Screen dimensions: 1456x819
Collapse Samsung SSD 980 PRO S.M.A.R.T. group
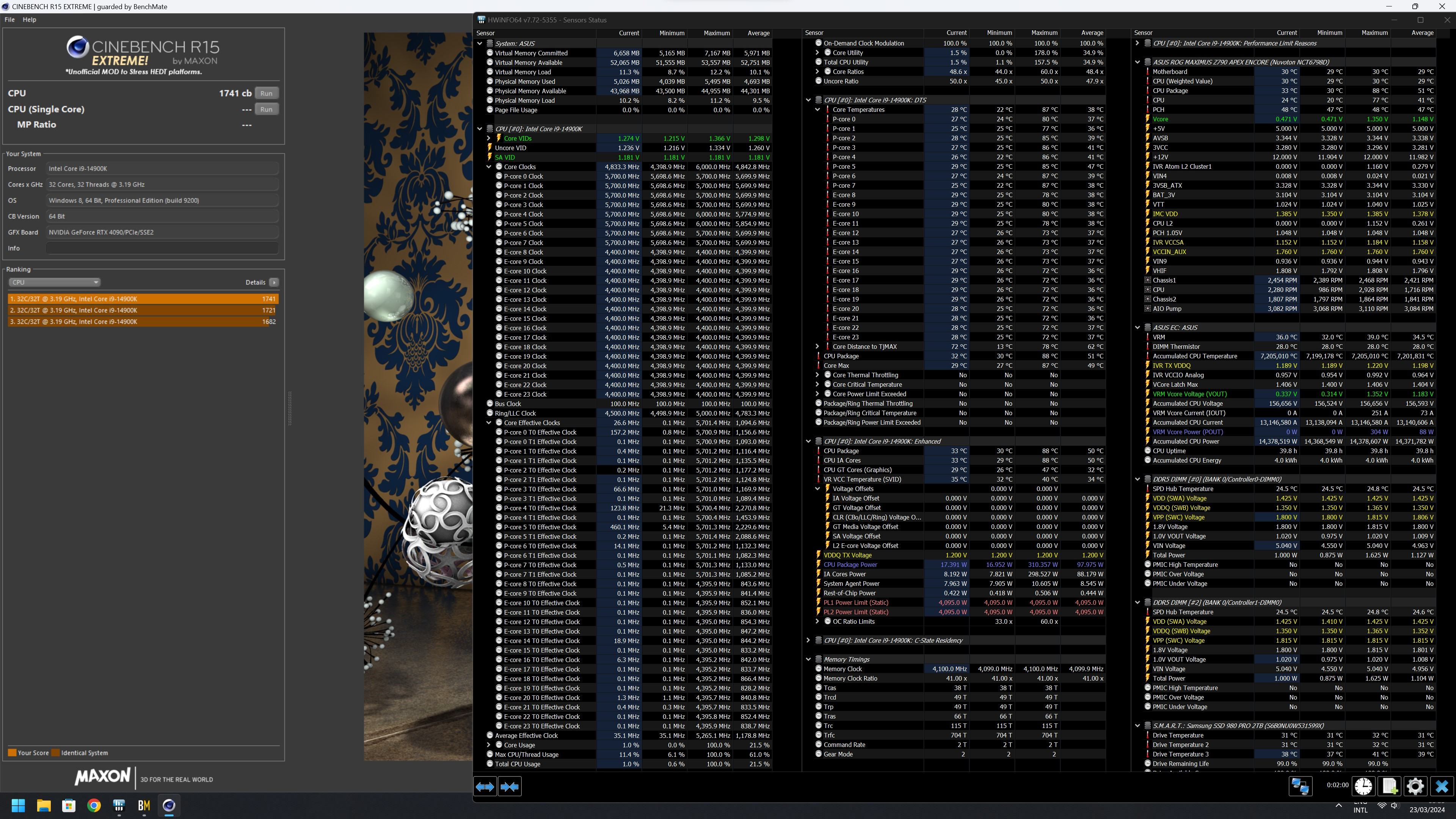point(1137,726)
